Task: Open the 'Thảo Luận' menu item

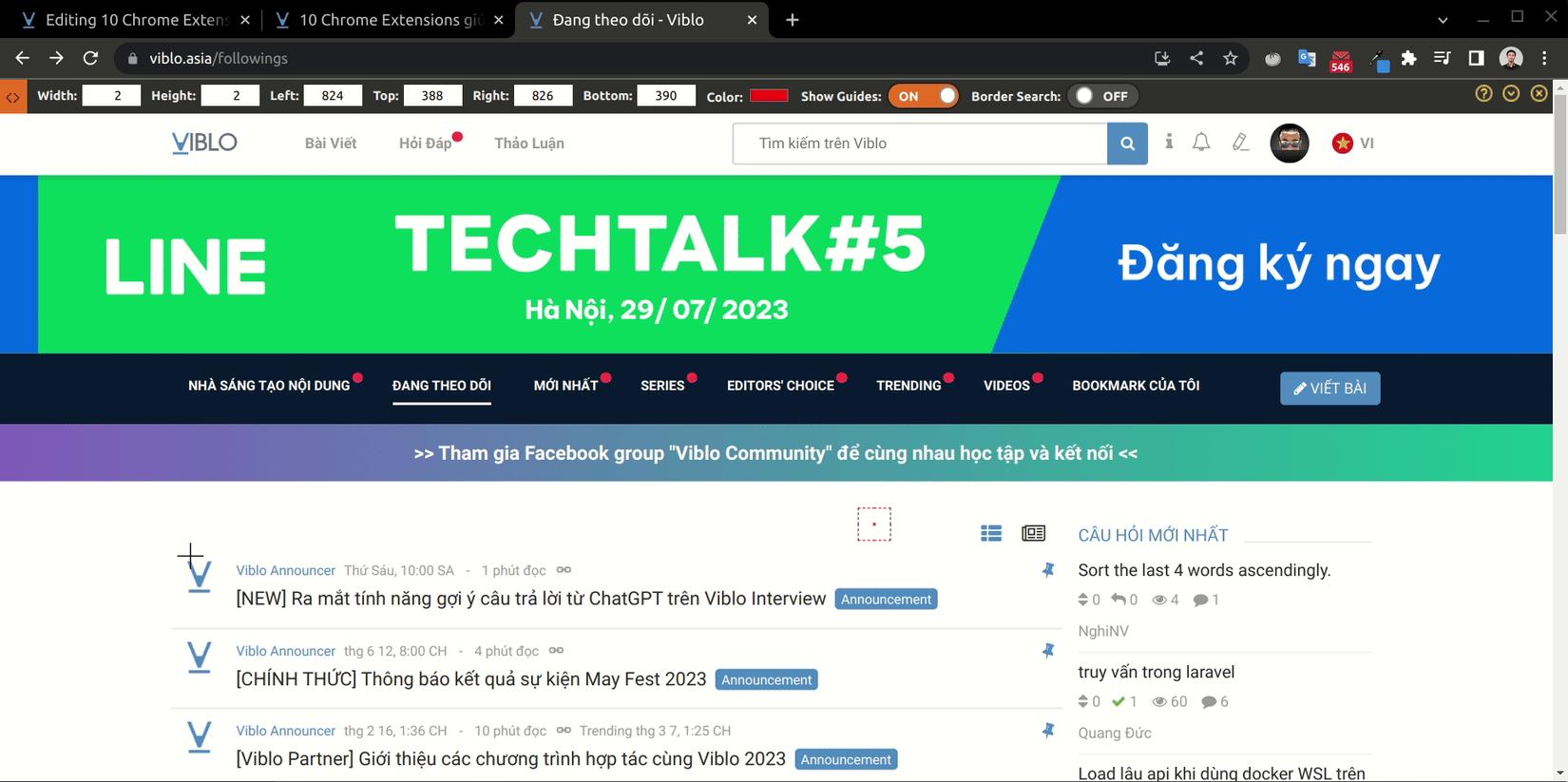Action: point(529,143)
